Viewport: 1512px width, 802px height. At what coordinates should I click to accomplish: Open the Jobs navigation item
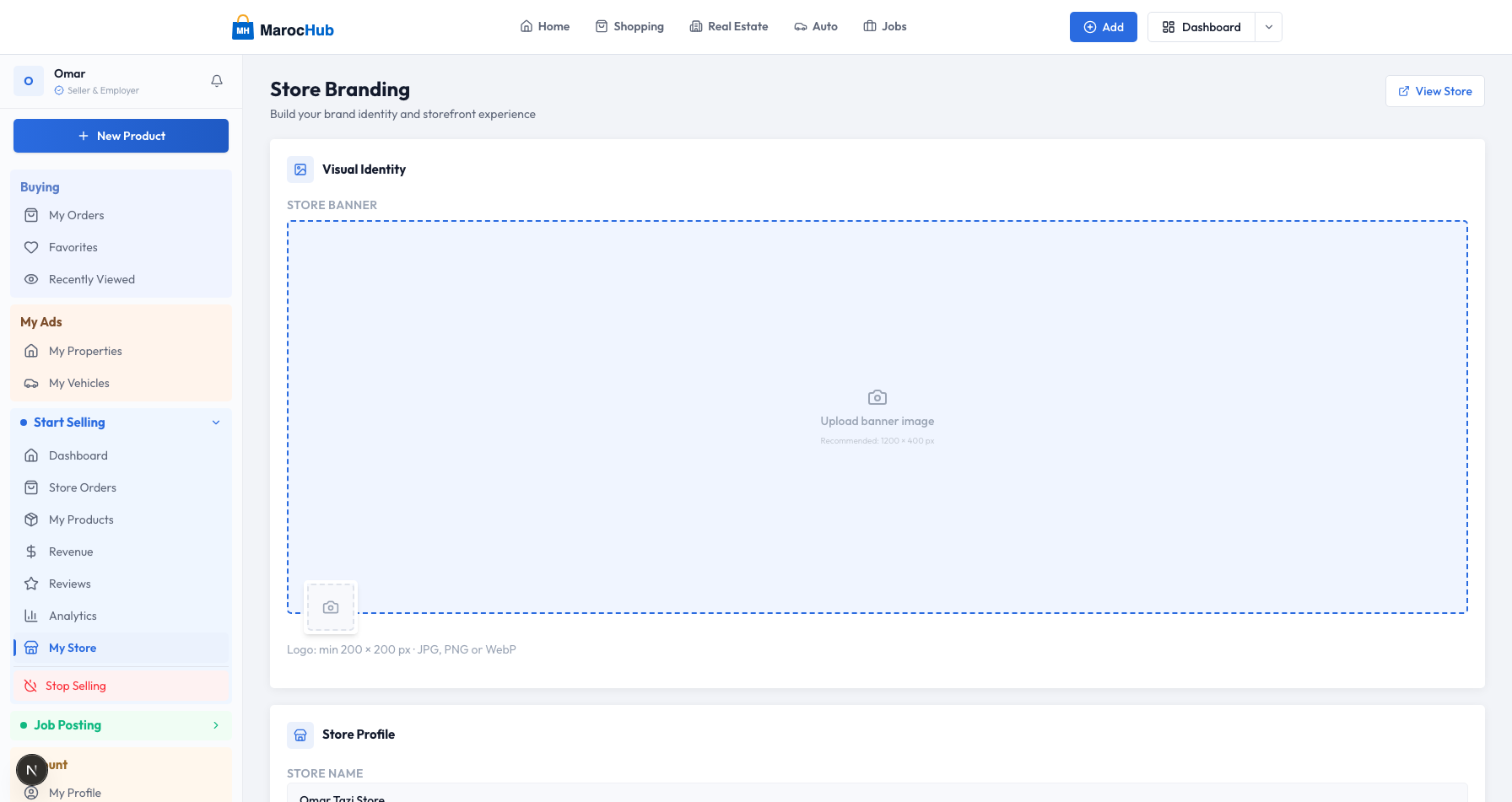[884, 26]
